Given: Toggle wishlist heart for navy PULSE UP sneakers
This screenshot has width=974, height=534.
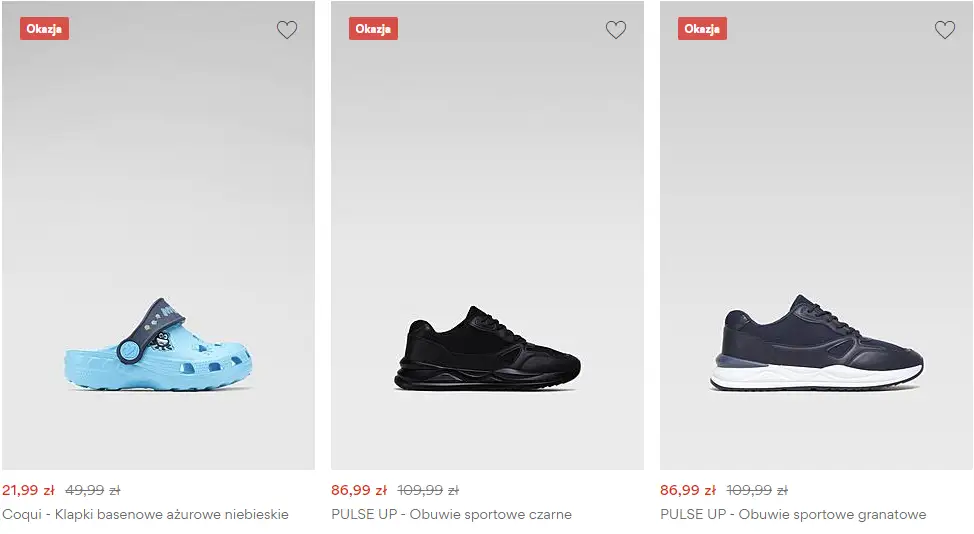Looking at the screenshot, I should click(945, 30).
